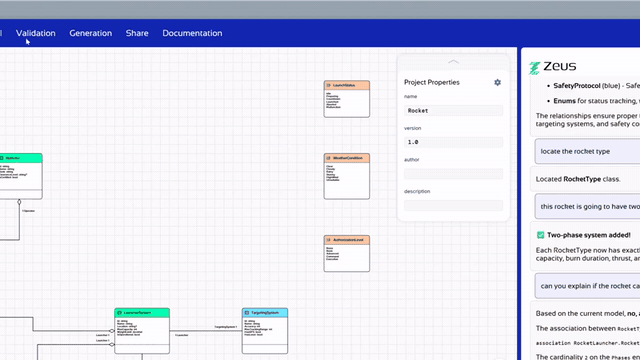Image resolution: width=640 pixels, height=360 pixels.
Task: Click the 'TargetingSystem 1' association label
Action: pyautogui.click(x=226, y=327)
